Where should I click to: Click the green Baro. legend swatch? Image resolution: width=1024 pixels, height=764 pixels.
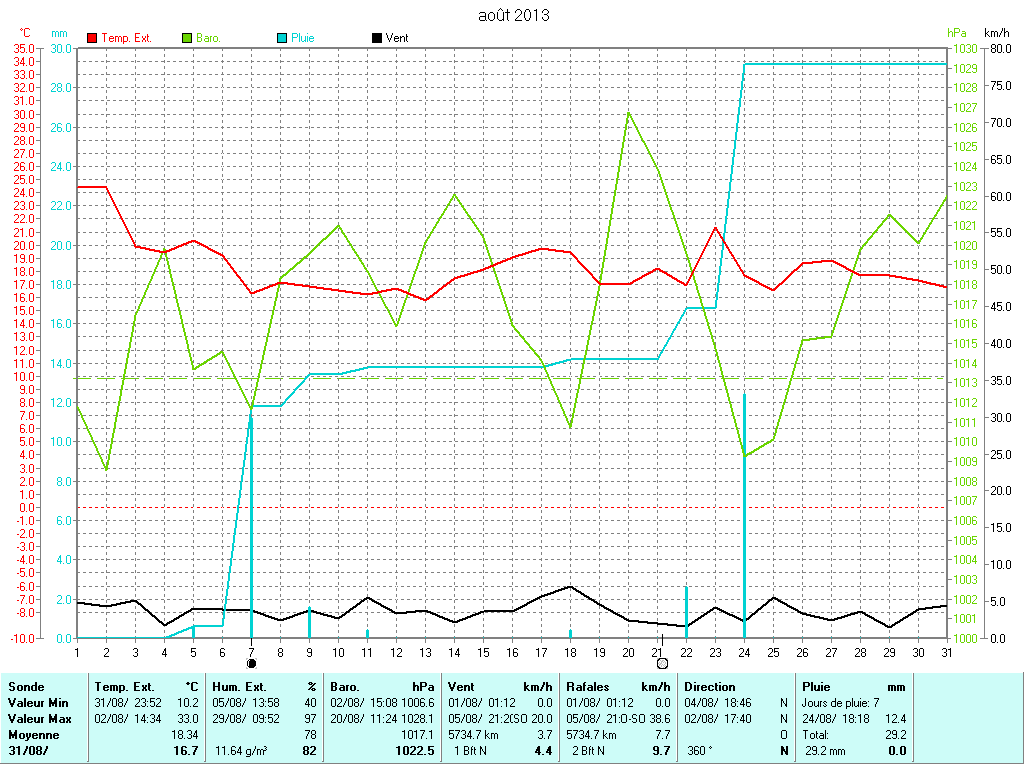[x=187, y=38]
